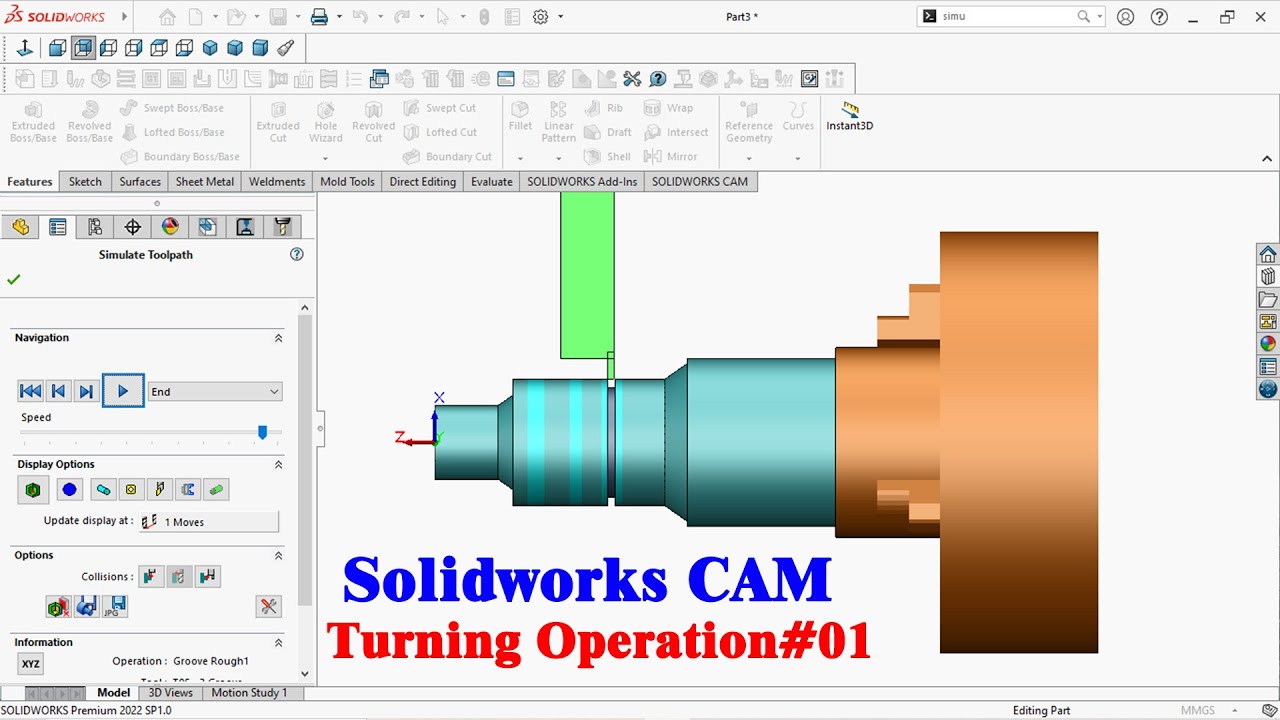Toggle the green pill display option

point(216,490)
